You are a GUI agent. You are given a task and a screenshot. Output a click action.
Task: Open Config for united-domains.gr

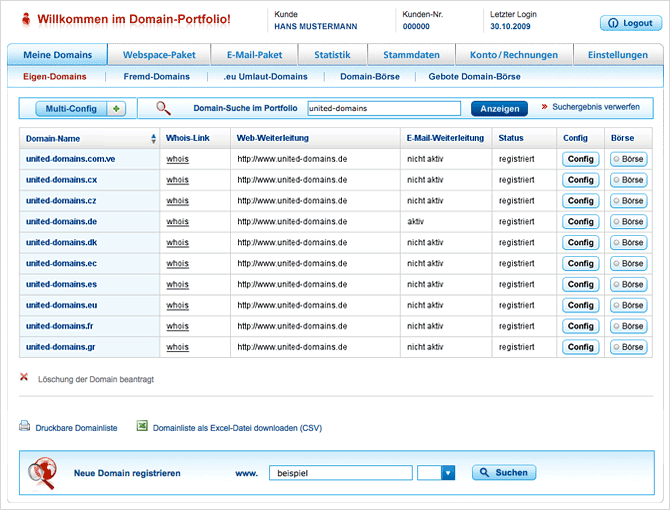(x=580, y=347)
